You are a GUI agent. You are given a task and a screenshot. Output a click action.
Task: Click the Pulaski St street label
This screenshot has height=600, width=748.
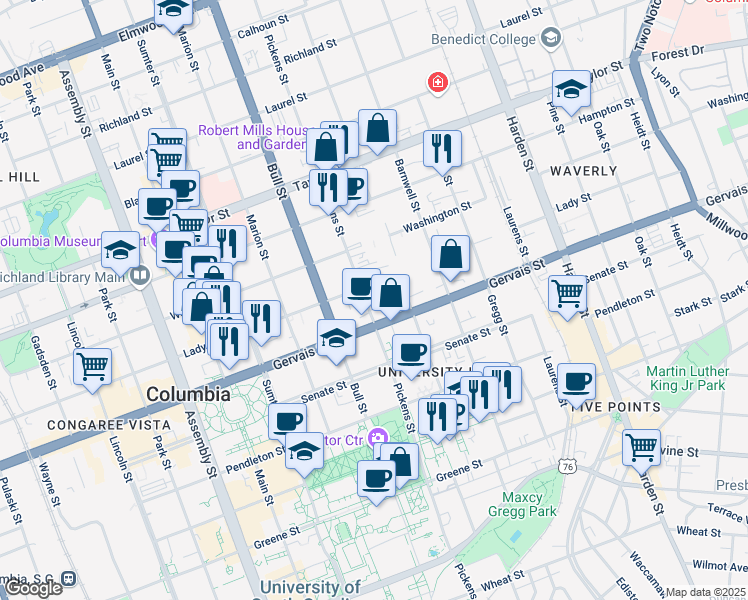pos(12,500)
